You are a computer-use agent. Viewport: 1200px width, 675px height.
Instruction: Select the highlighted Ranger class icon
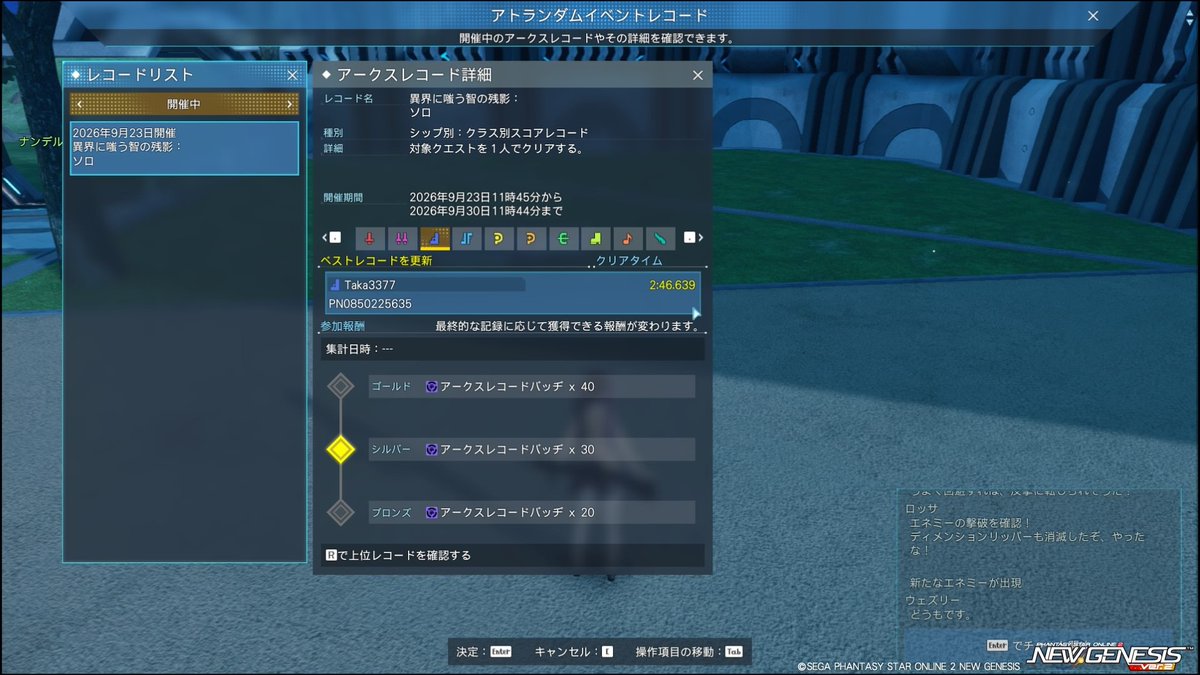(x=434, y=238)
